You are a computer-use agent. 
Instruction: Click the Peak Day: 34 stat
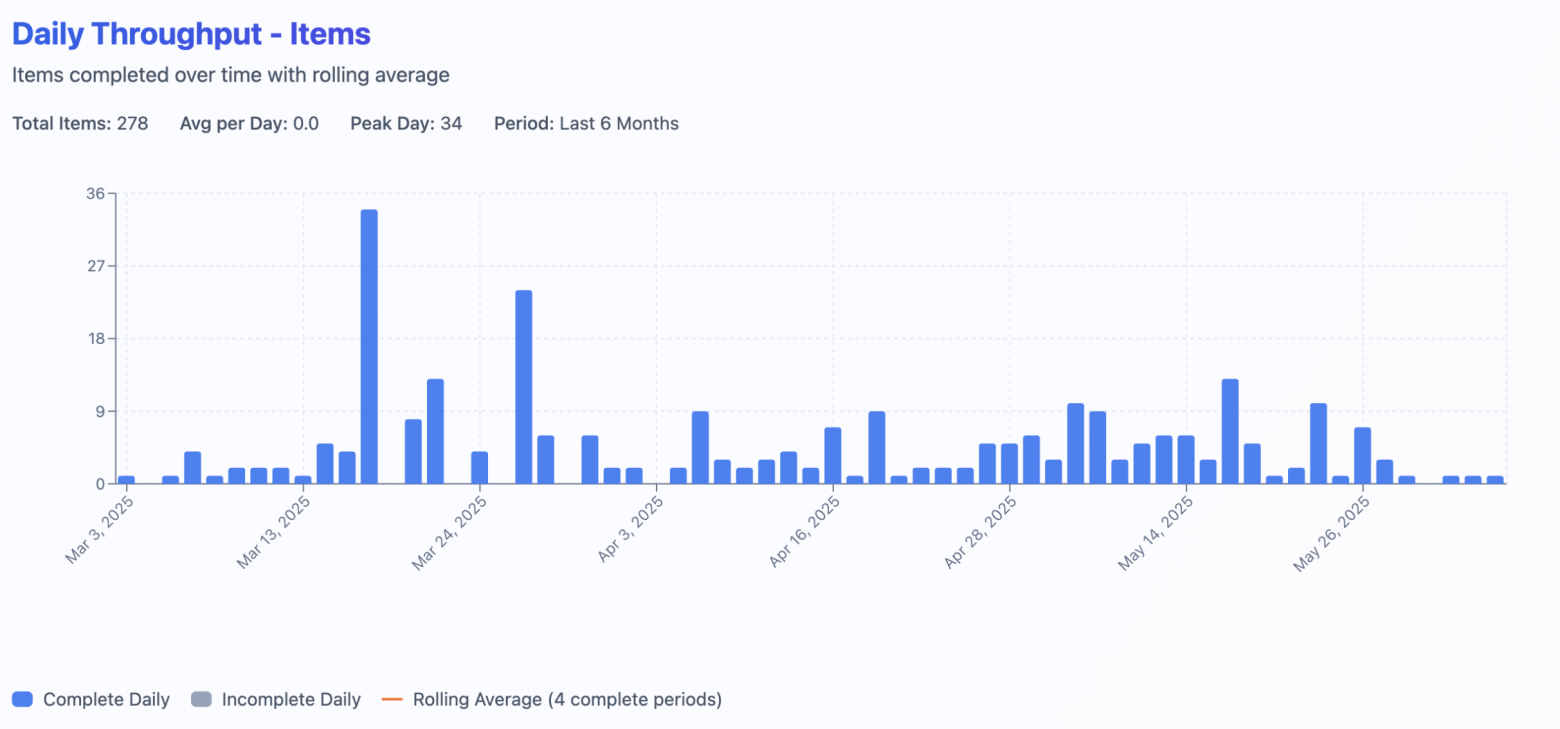point(406,124)
